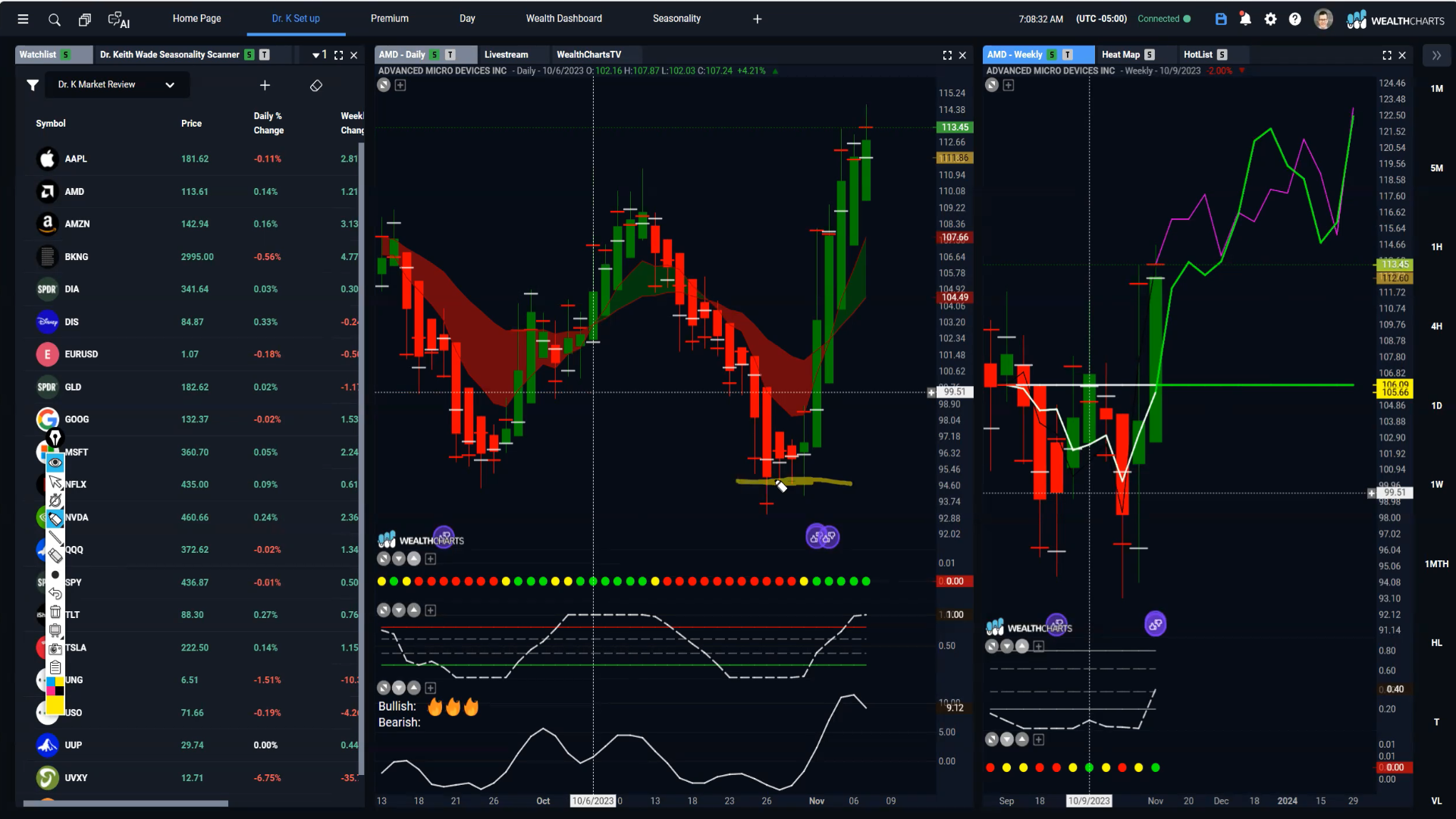Select the 1D timeframe button
The image size is (1456, 819).
[1436, 406]
